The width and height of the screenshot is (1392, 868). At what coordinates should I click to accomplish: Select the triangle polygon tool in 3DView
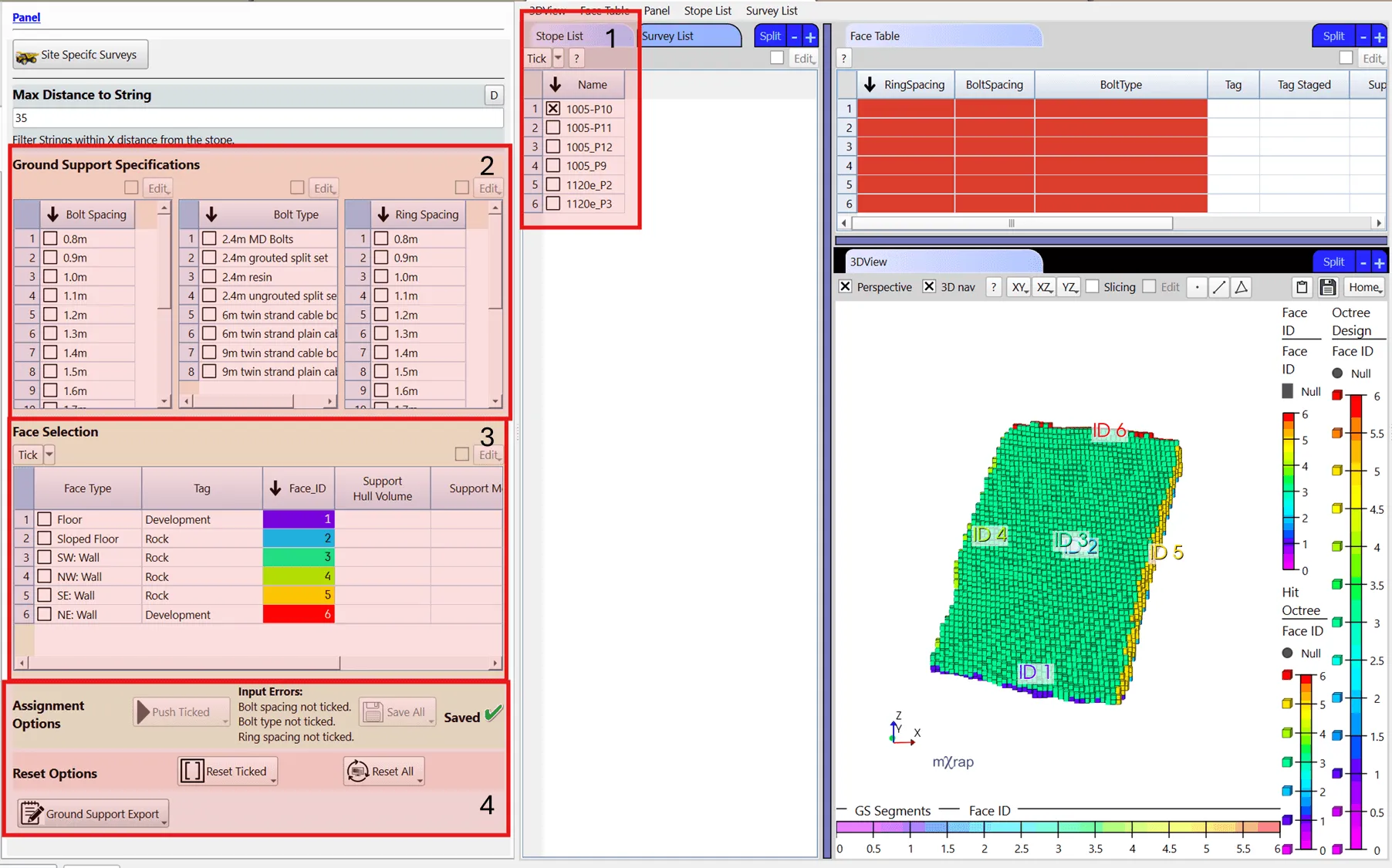pos(1241,287)
